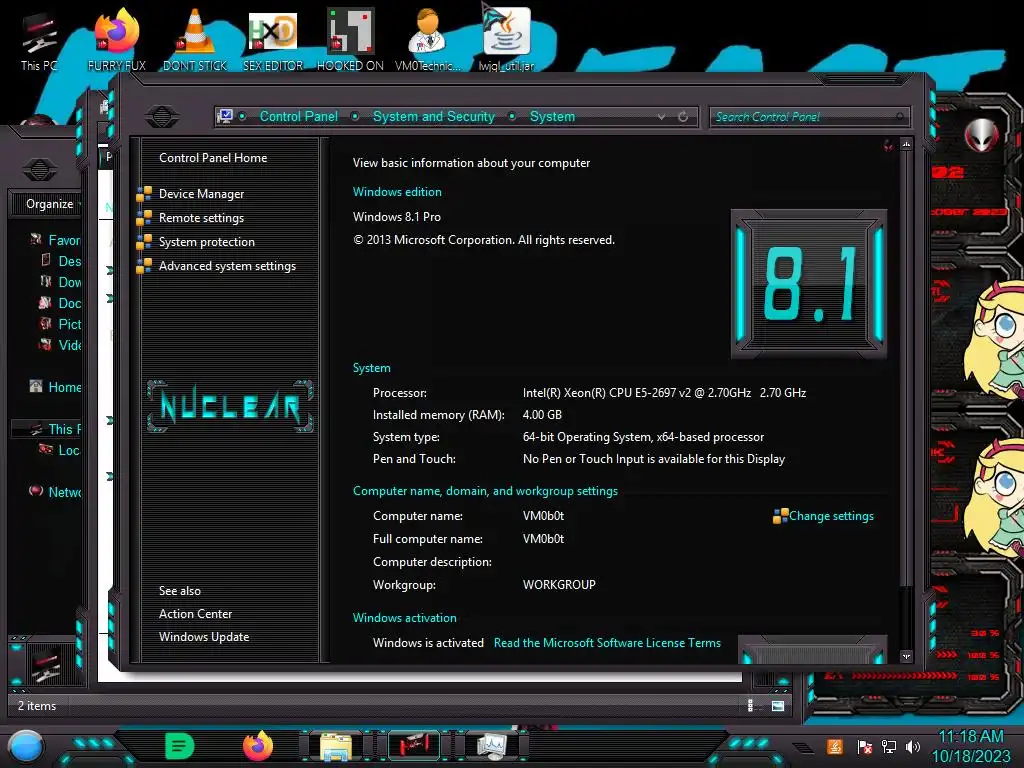Image resolution: width=1024 pixels, height=768 pixels.
Task: Open Advanced system settings link
Action: 227,266
